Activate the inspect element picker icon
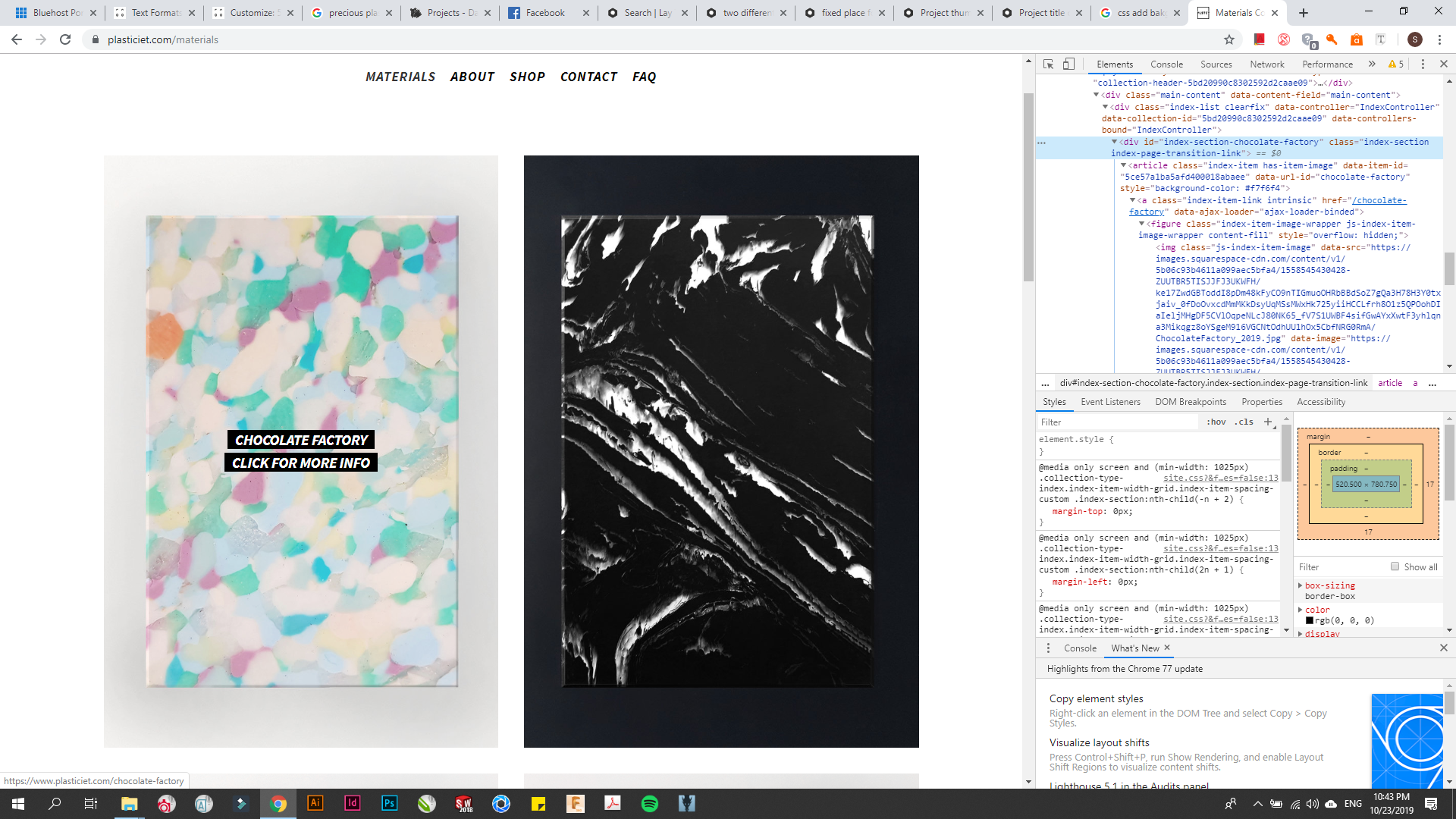The height and width of the screenshot is (819, 1456). point(1048,64)
